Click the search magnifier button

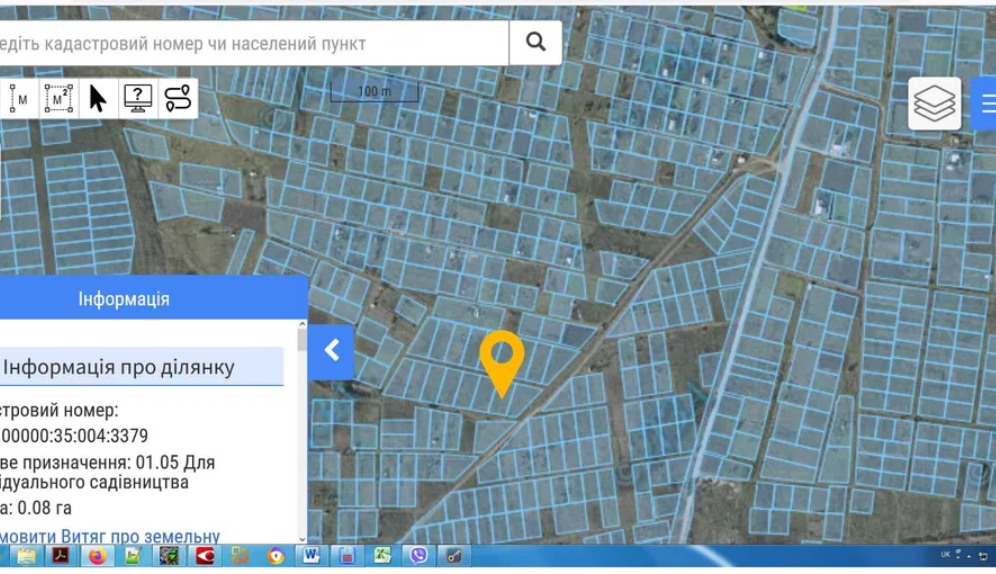(535, 43)
